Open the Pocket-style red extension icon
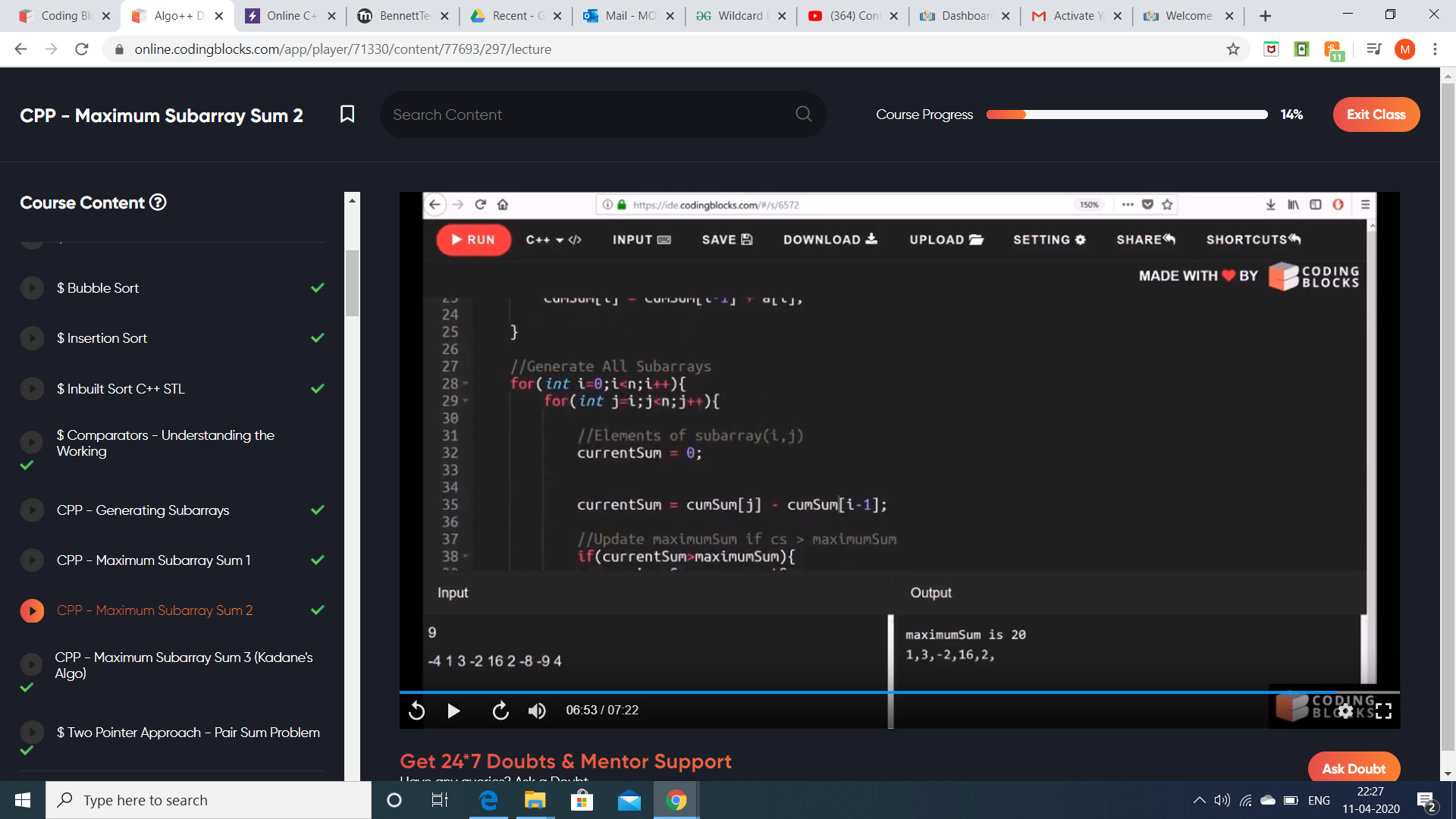This screenshot has width=1456, height=819. pyautogui.click(x=1271, y=49)
